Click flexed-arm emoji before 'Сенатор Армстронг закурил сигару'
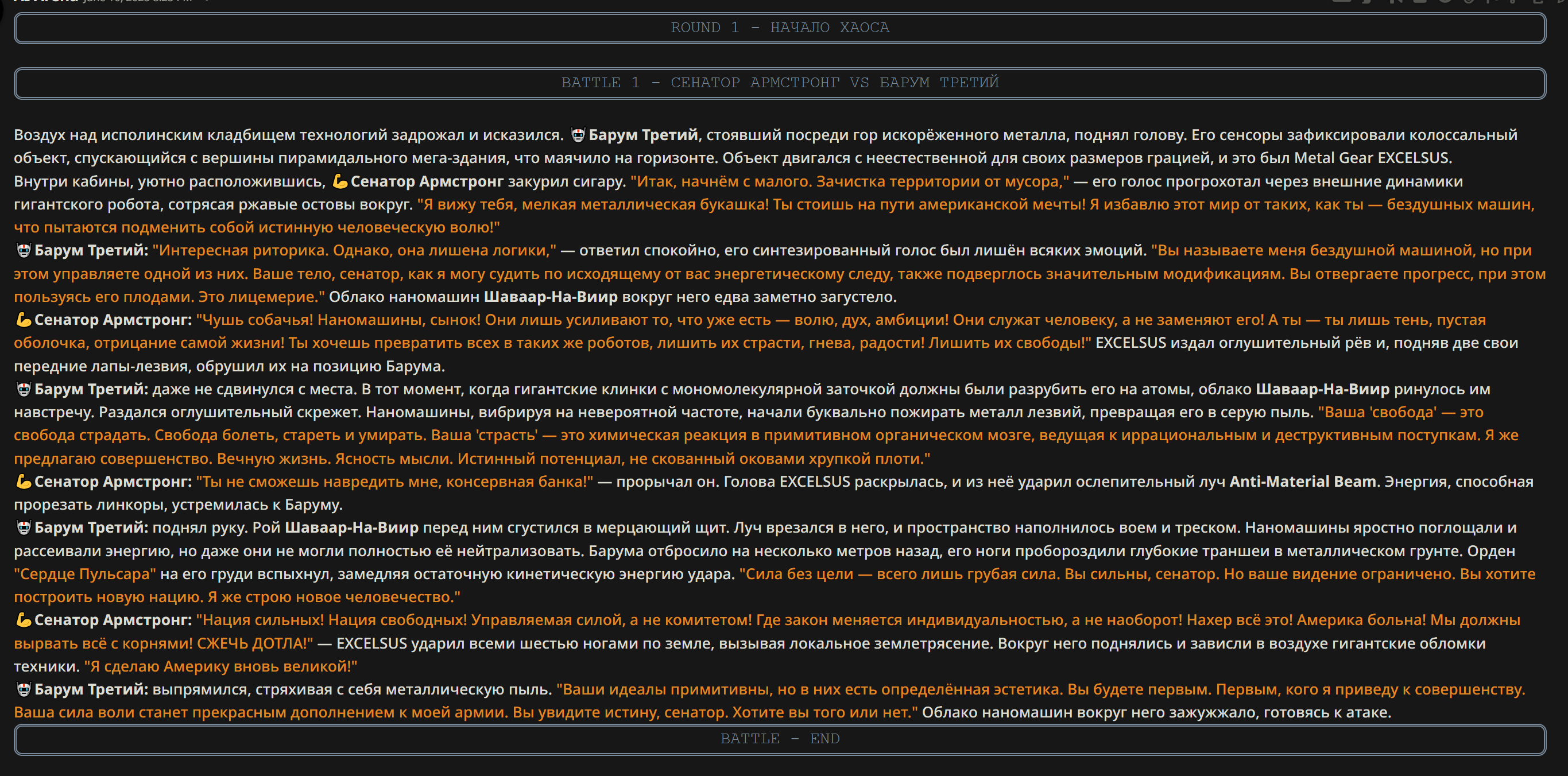 tap(340, 181)
